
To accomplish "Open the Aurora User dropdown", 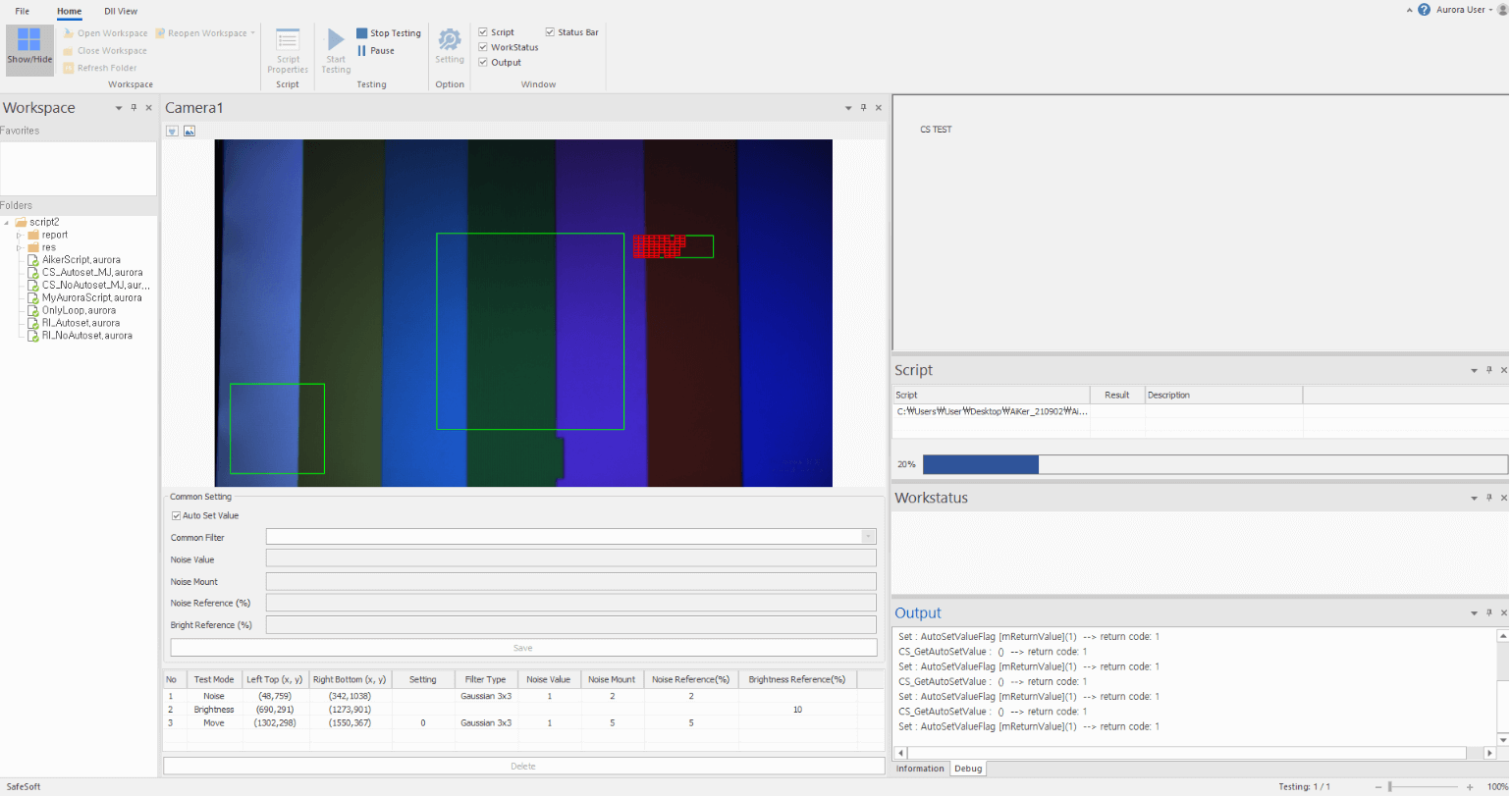I will click(1491, 10).
